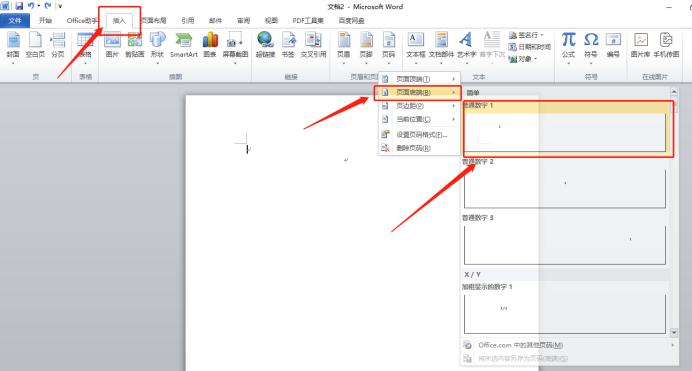The image size is (692, 371).
Task: Insert a 文本框 text box
Action: click(415, 45)
